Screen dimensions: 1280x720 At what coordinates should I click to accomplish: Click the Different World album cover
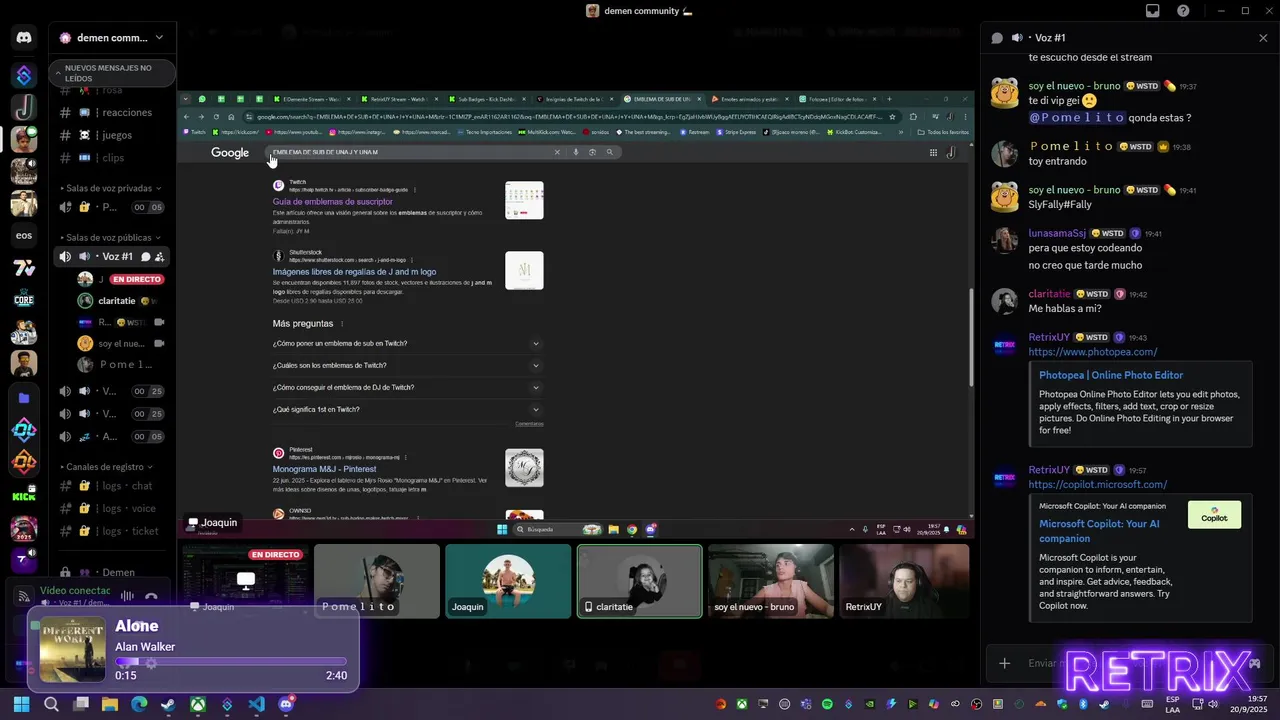coord(72,650)
